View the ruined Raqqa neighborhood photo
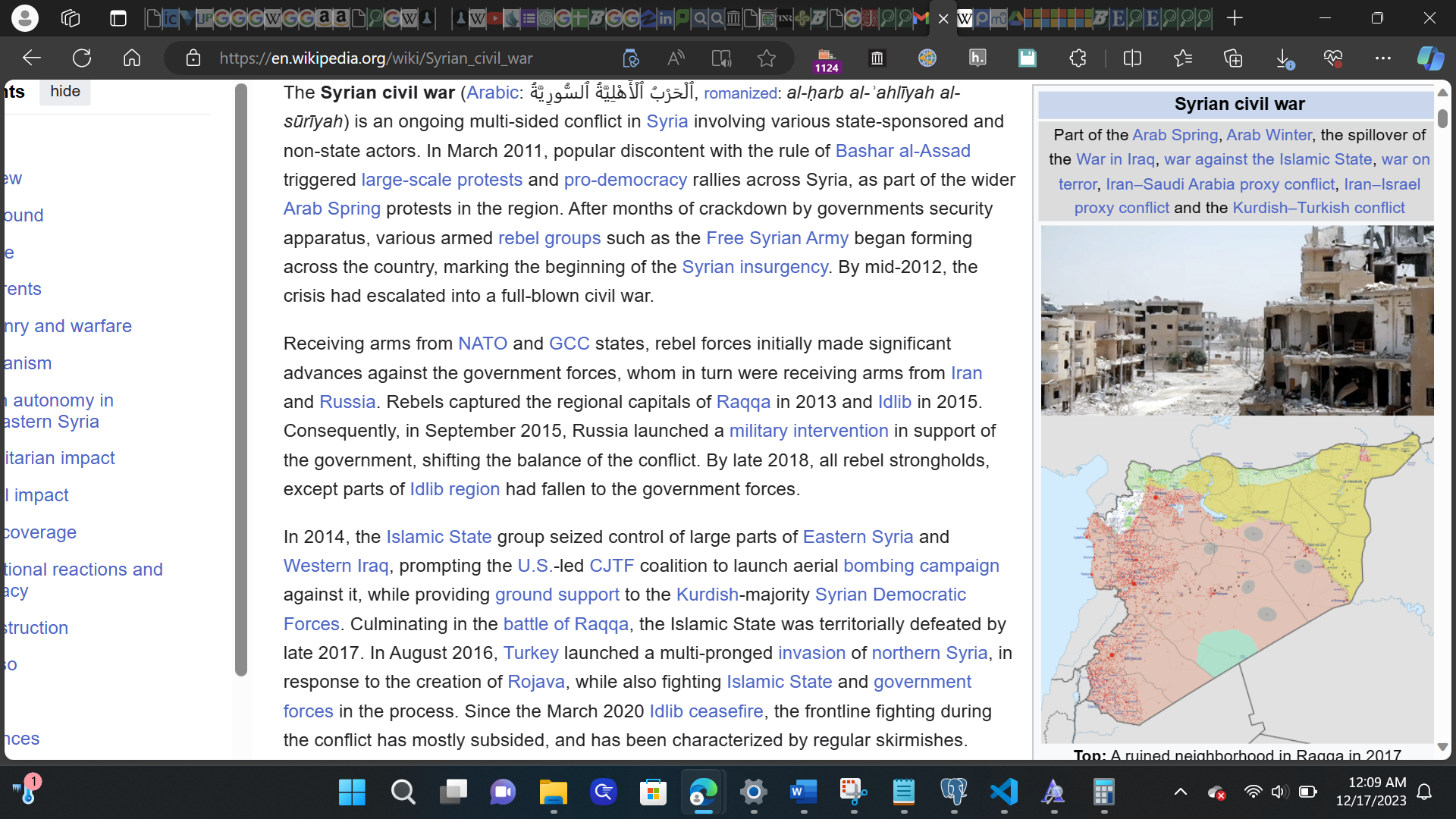 coord(1237,320)
